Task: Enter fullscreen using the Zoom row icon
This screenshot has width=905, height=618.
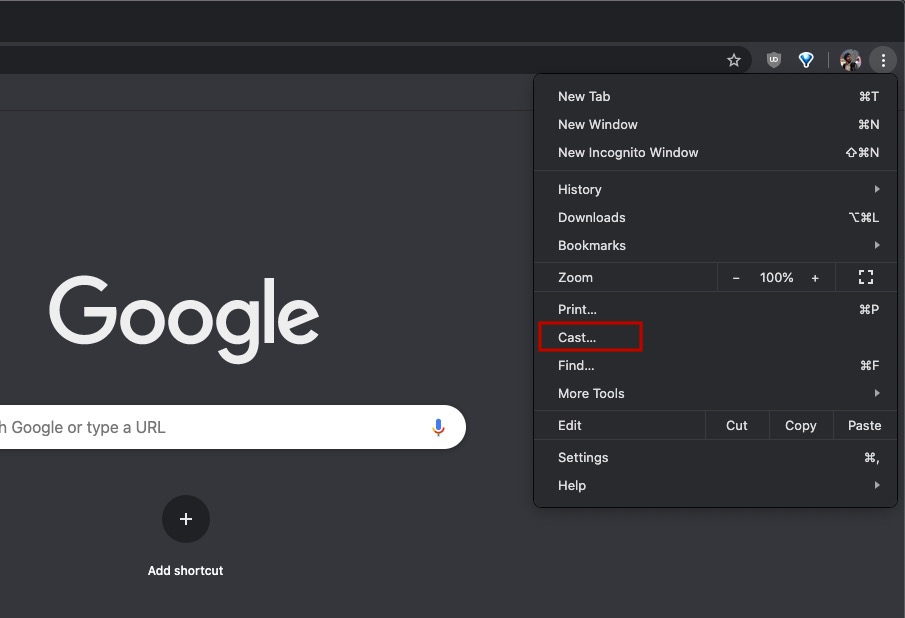Action: pyautogui.click(x=866, y=277)
